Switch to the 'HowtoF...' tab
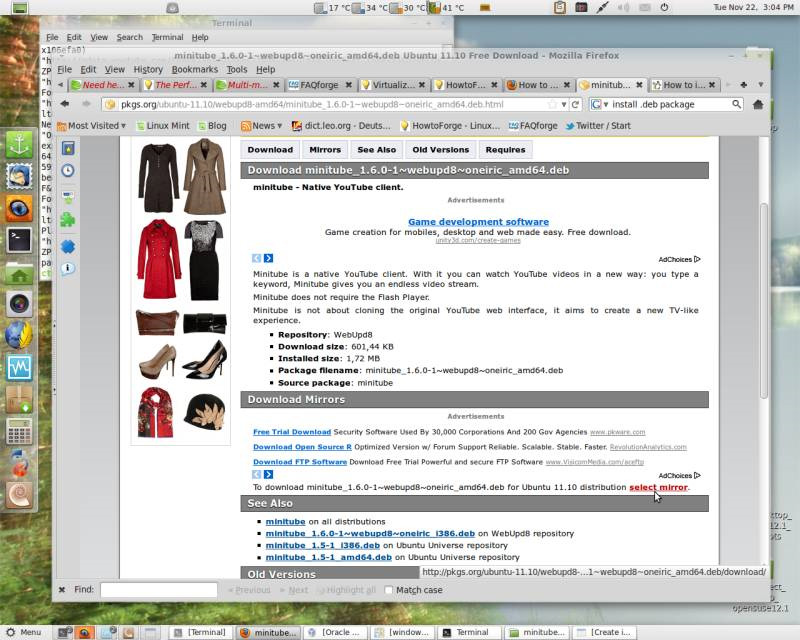Screen dimensions: 800x640 pos(465,85)
